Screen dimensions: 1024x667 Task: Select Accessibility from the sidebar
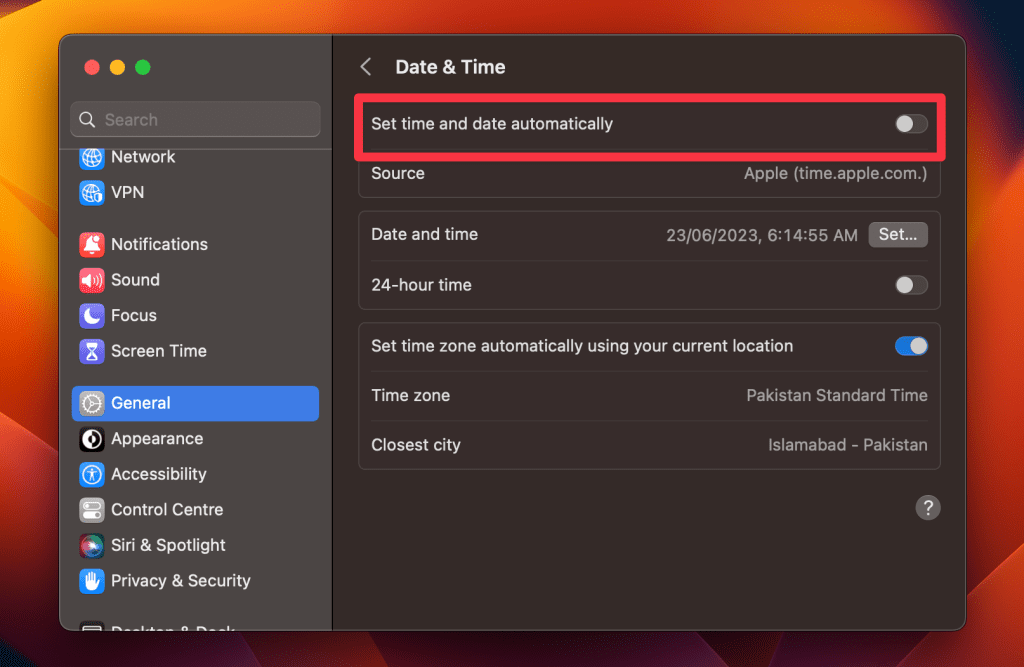158,474
